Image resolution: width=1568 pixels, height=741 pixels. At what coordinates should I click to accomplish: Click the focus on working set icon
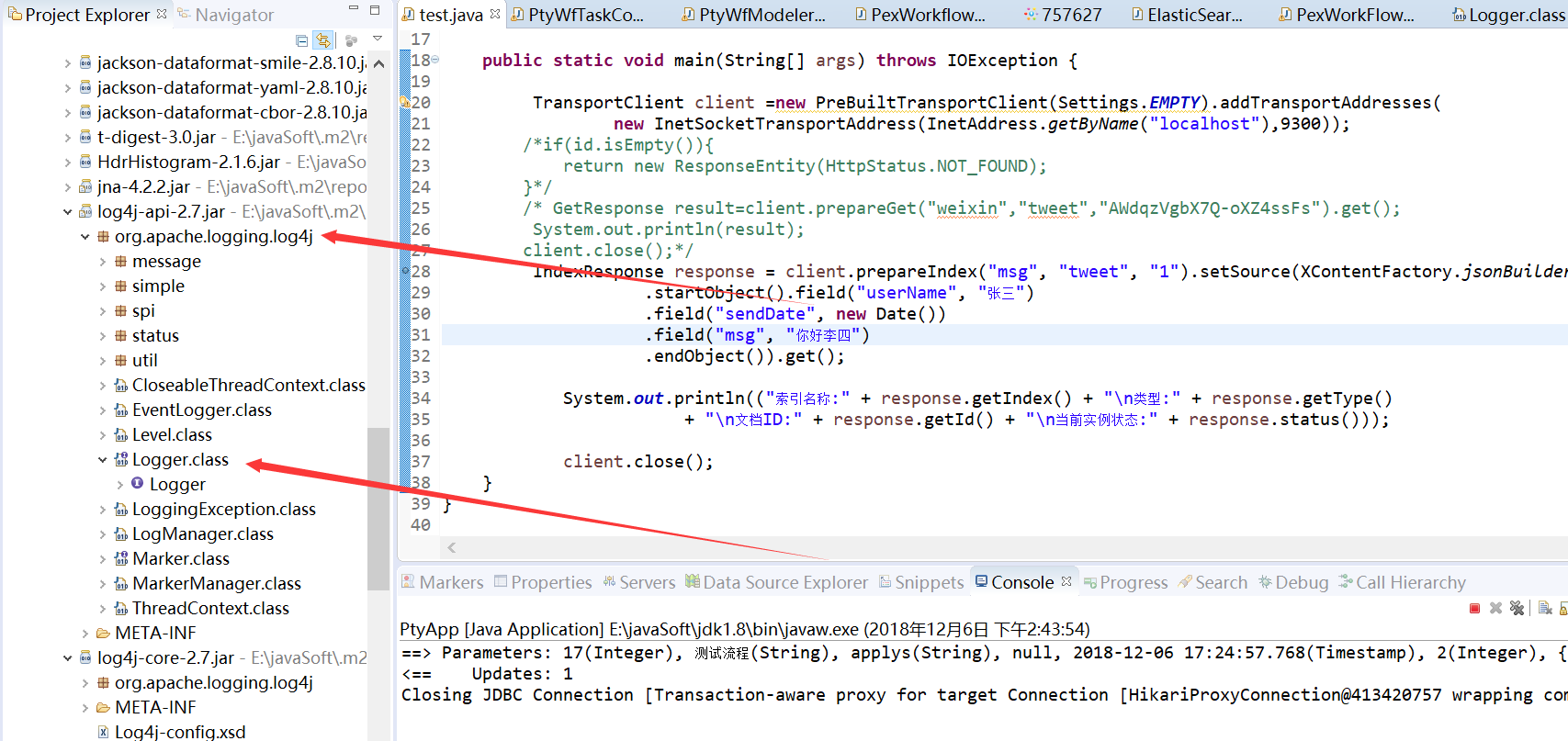click(351, 40)
